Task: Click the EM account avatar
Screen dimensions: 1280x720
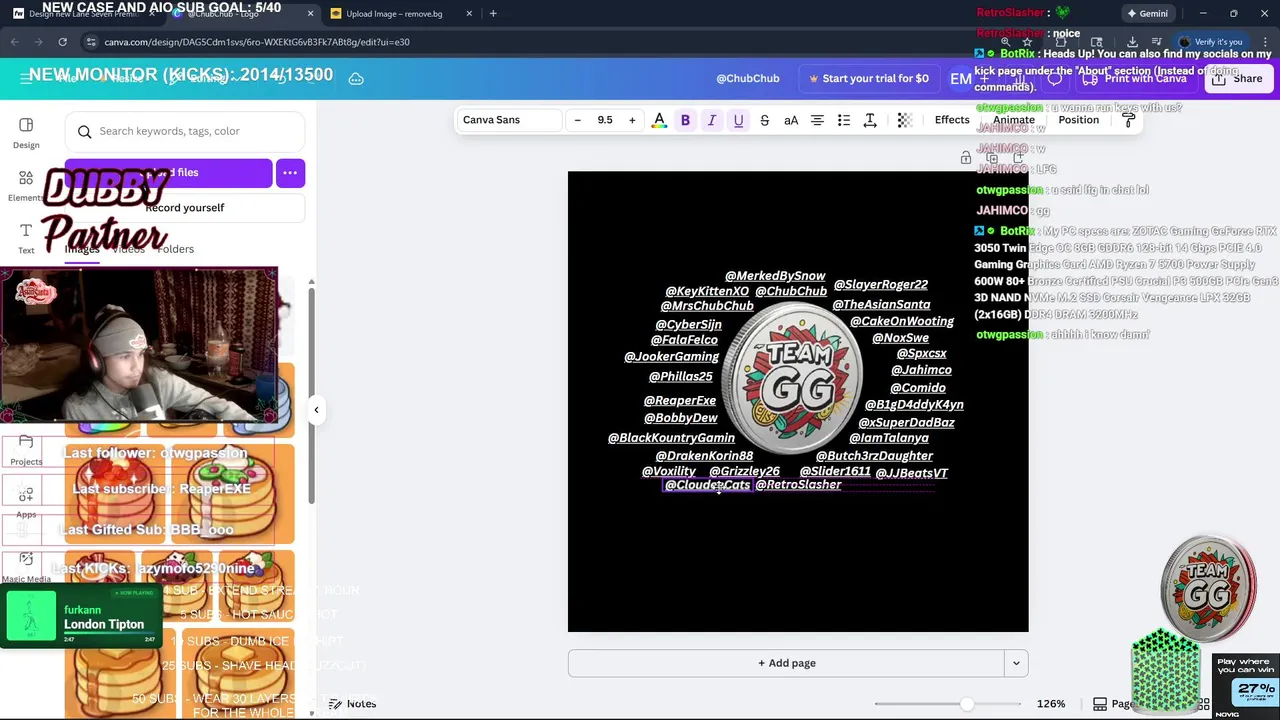Action: click(x=961, y=78)
